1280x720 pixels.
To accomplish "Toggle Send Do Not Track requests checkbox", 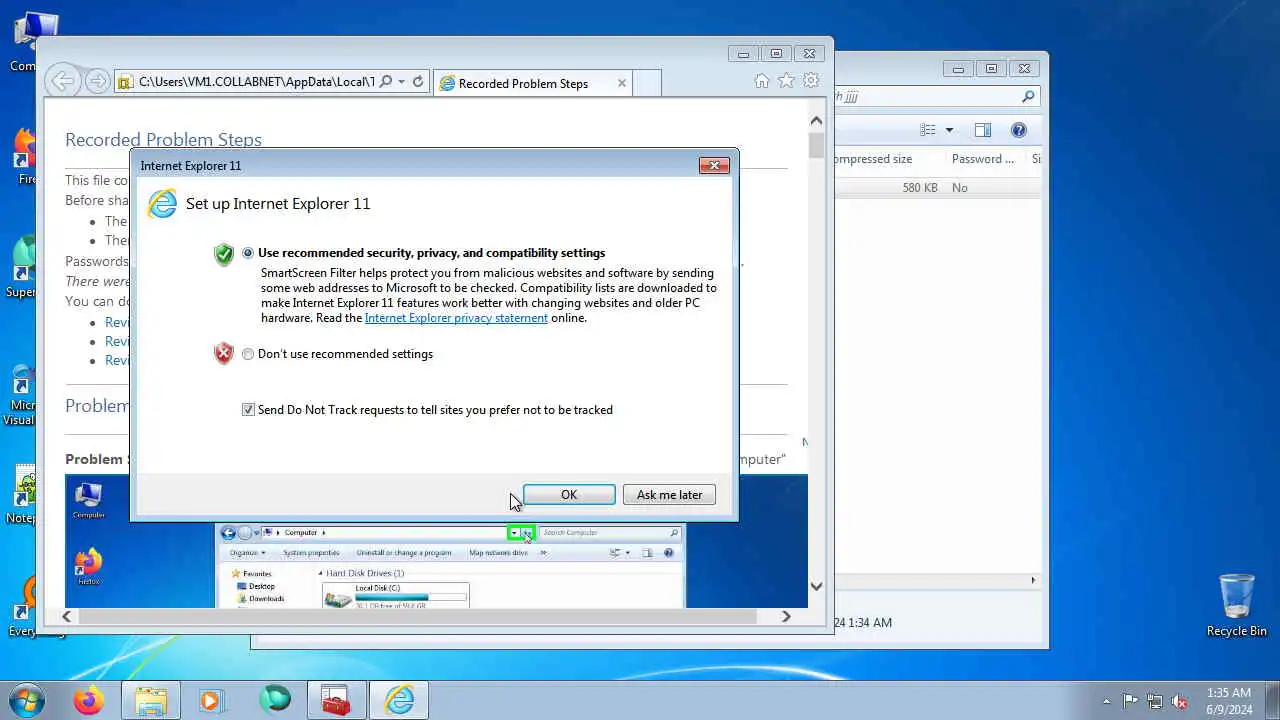I will pos(248,410).
